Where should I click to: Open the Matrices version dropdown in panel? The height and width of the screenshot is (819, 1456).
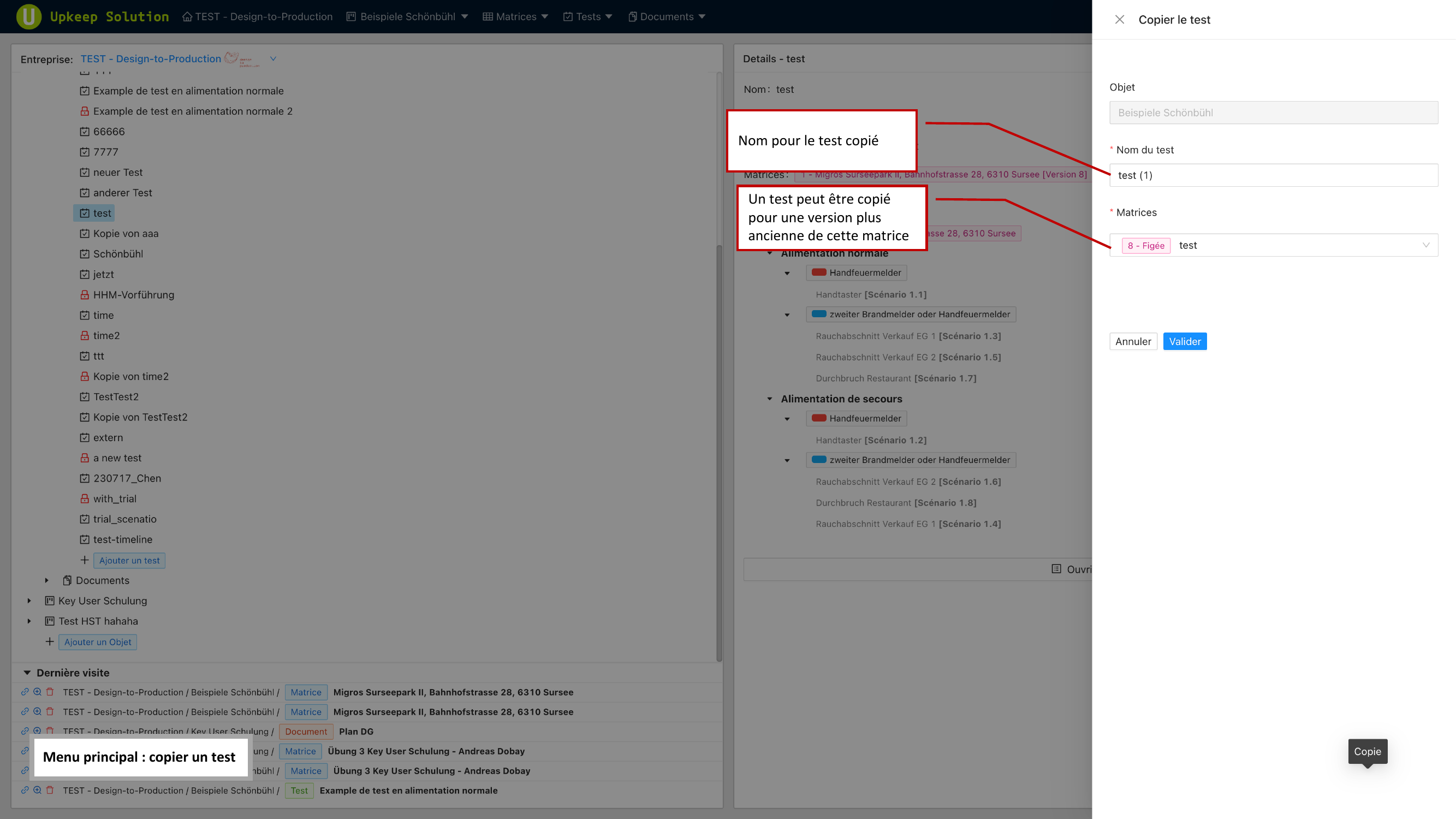(x=1425, y=245)
